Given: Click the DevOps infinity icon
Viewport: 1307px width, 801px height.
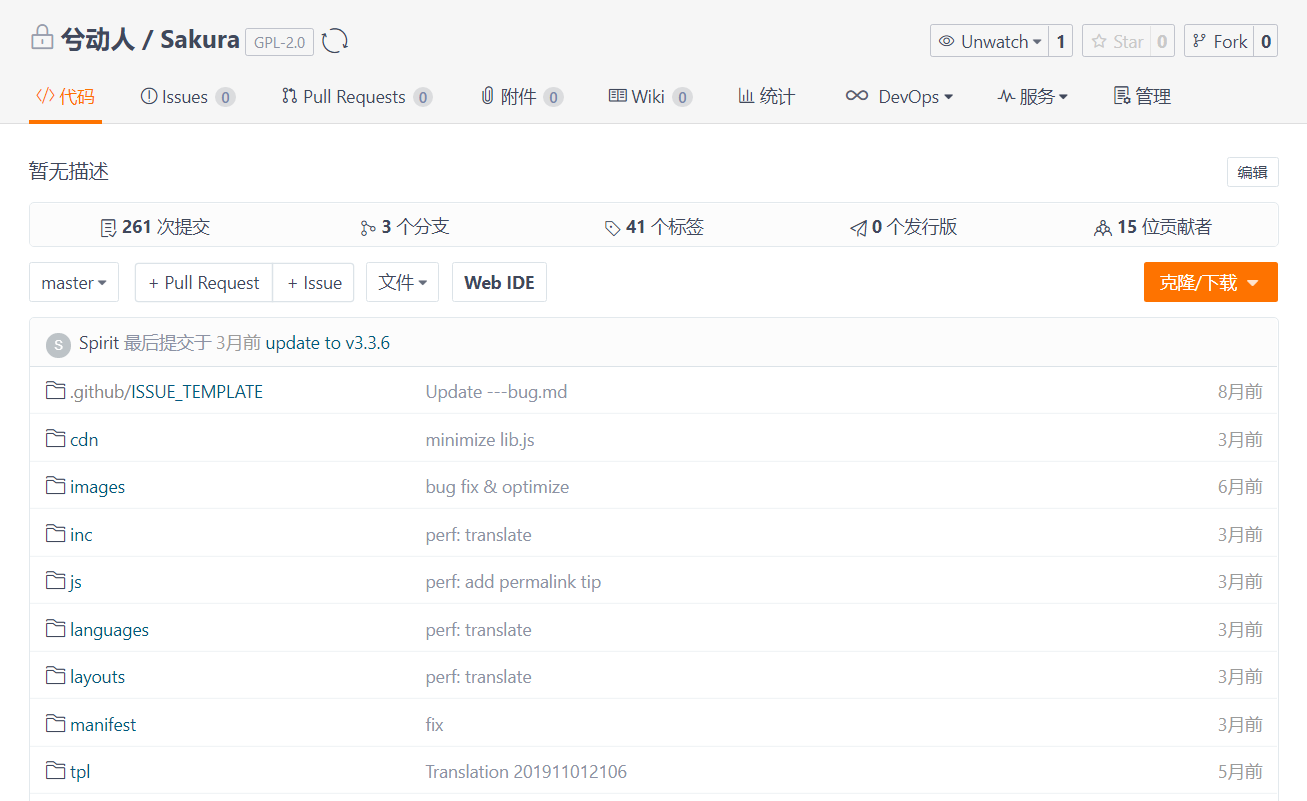Looking at the screenshot, I should [x=856, y=96].
